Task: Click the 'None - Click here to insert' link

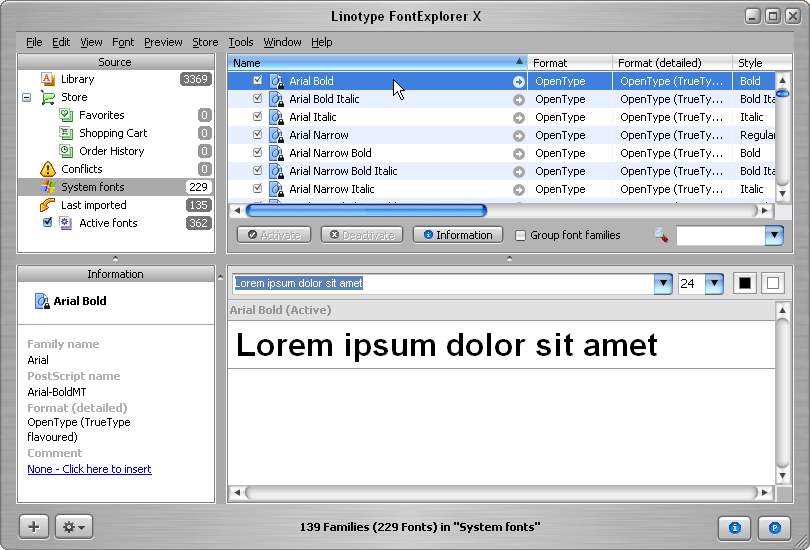Action: (x=89, y=469)
